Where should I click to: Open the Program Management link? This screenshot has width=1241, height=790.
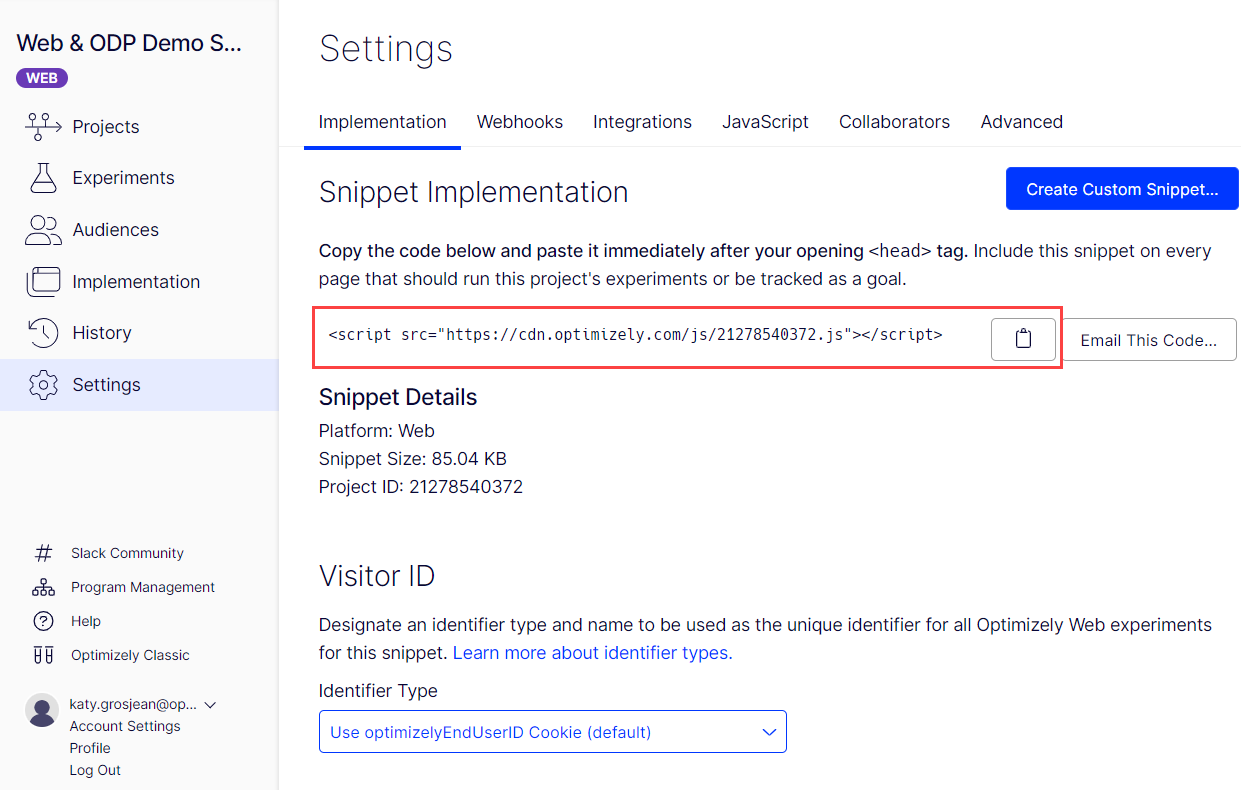click(143, 587)
